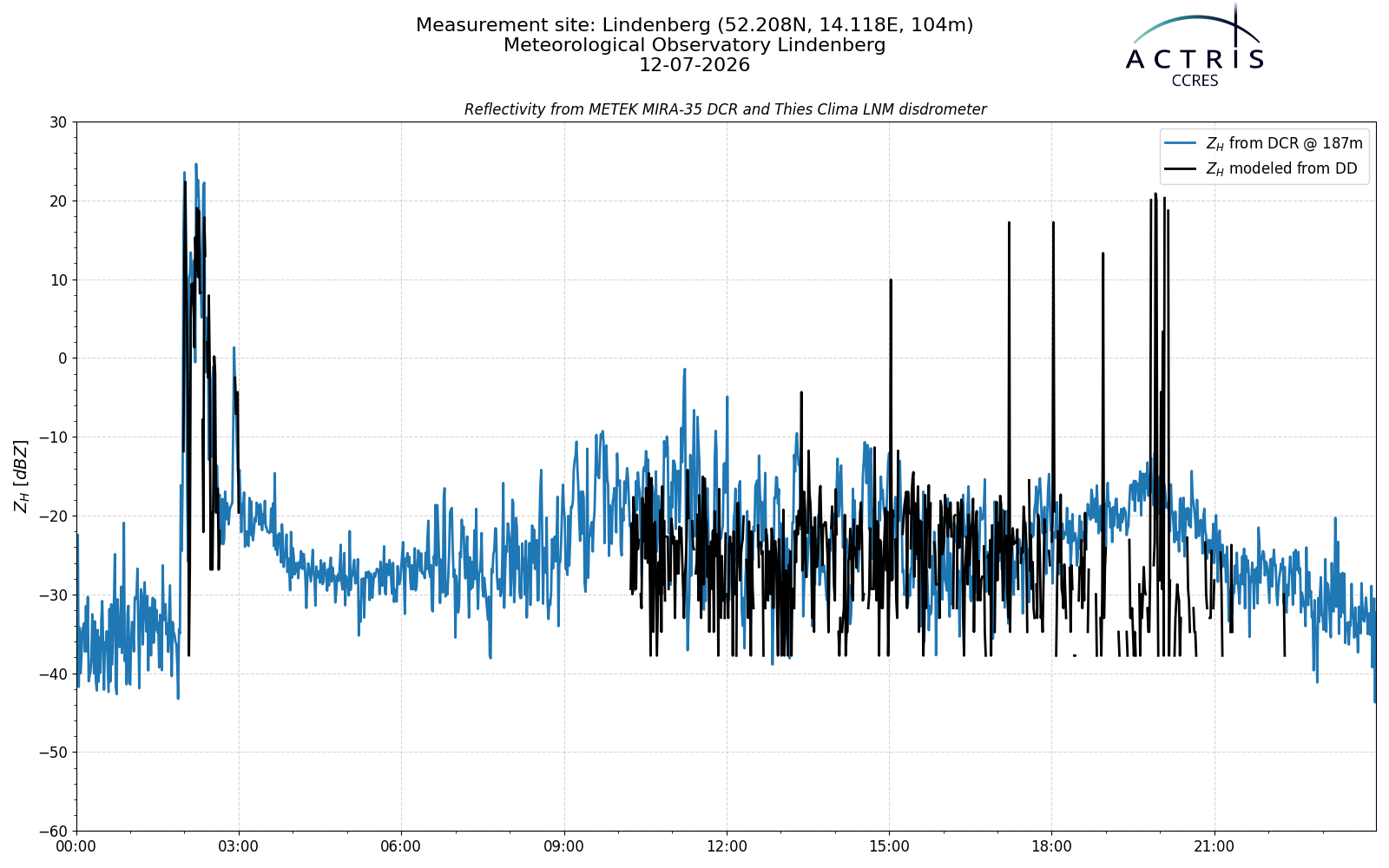Image resolution: width=1389 pixels, height=868 pixels.
Task: Click the ACTRIS logo
Action: click(1195, 43)
